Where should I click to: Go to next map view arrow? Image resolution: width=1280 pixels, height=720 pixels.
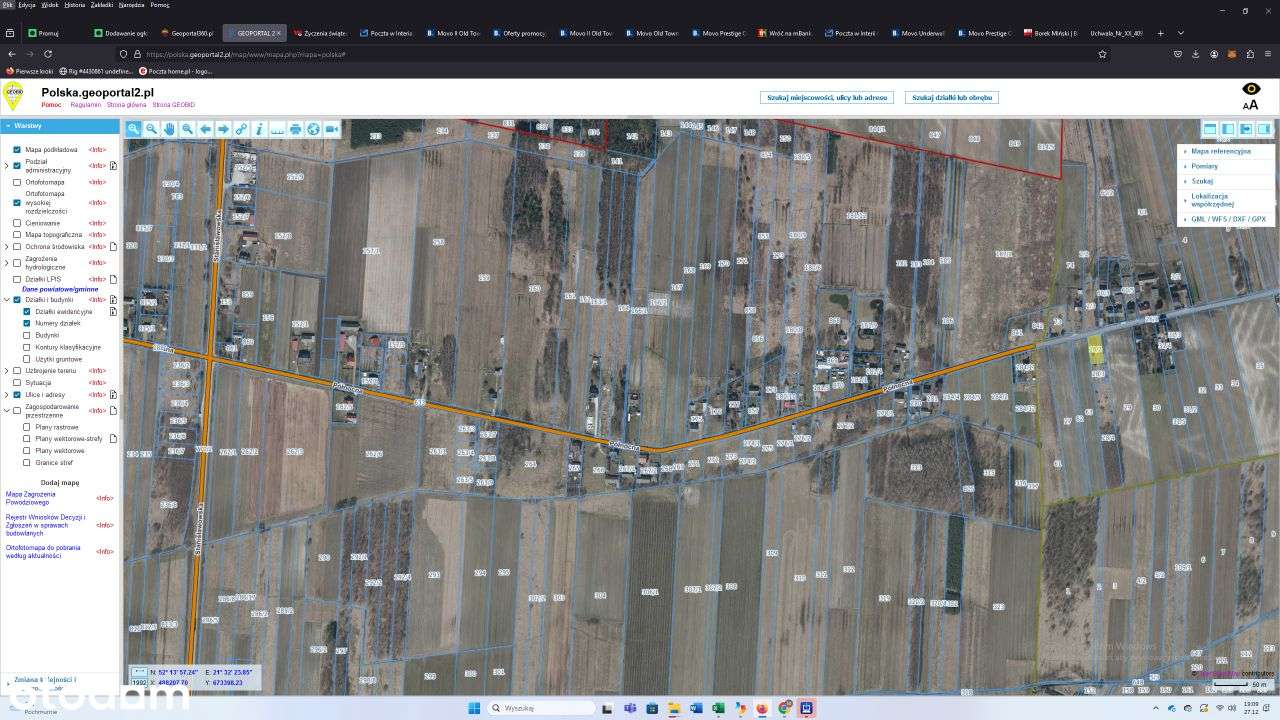tap(223, 129)
